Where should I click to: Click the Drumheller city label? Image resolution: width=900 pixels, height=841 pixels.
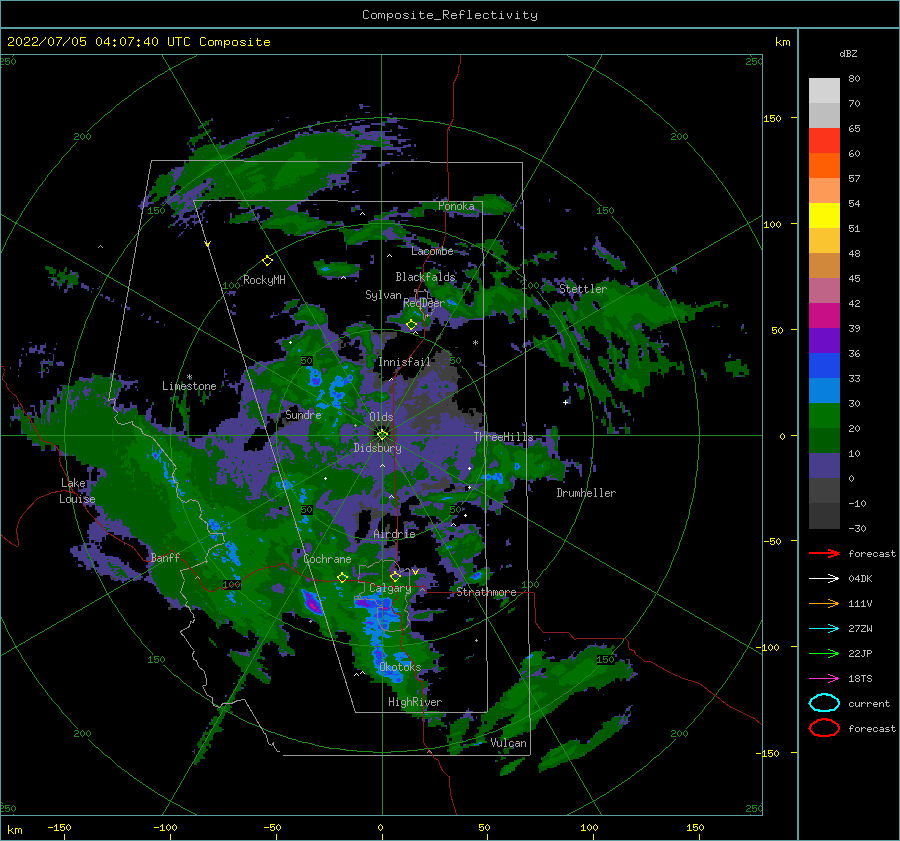point(586,493)
